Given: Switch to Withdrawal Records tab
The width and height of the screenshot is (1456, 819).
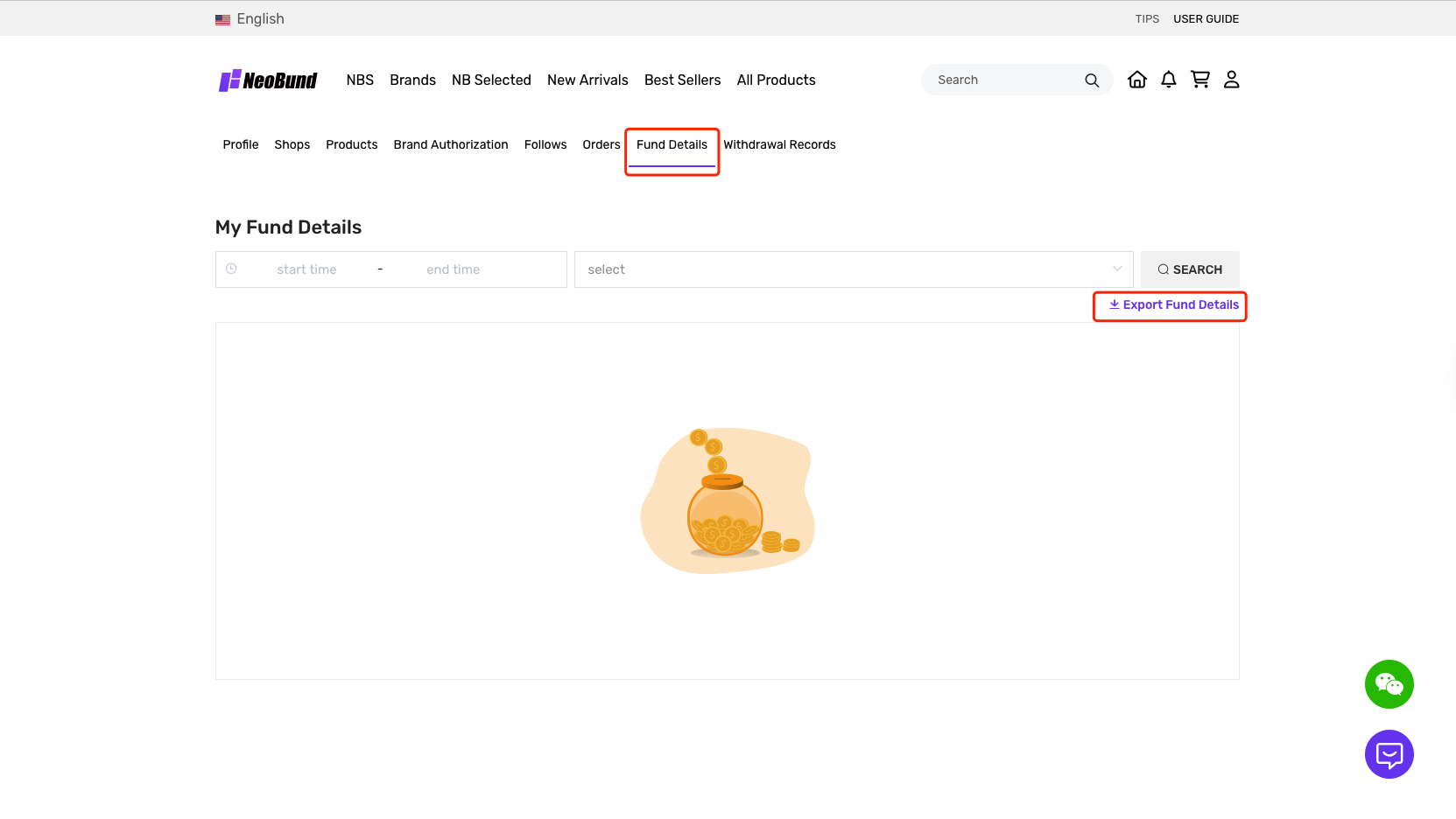Looking at the screenshot, I should (779, 144).
